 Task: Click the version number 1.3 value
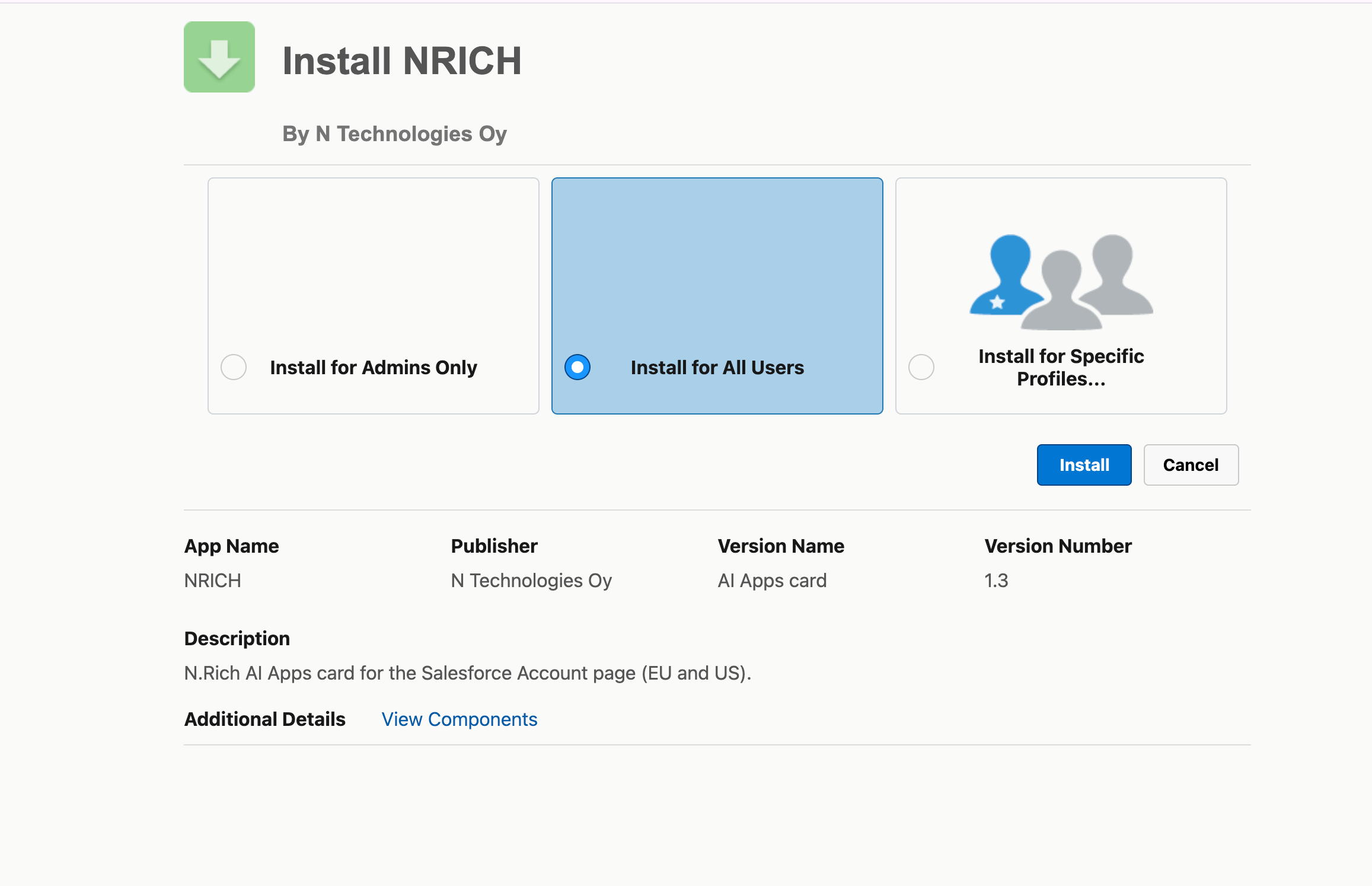996,581
